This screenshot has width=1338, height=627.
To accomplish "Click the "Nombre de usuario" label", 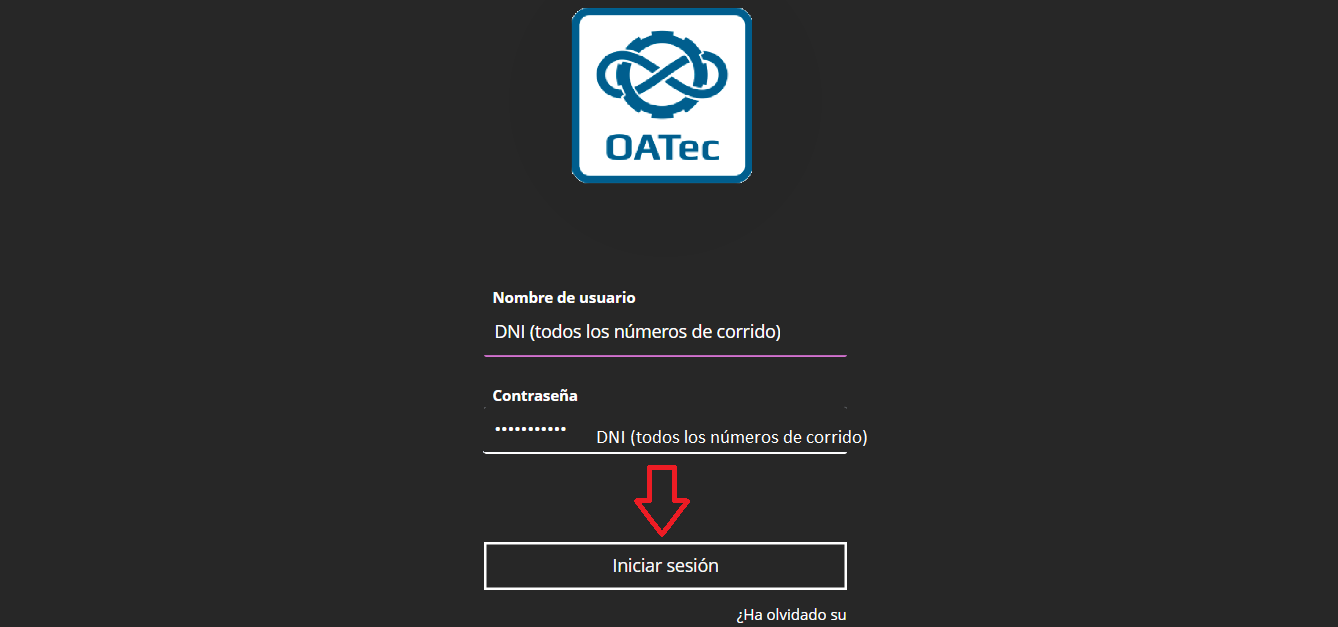I will pyautogui.click(x=564, y=297).
